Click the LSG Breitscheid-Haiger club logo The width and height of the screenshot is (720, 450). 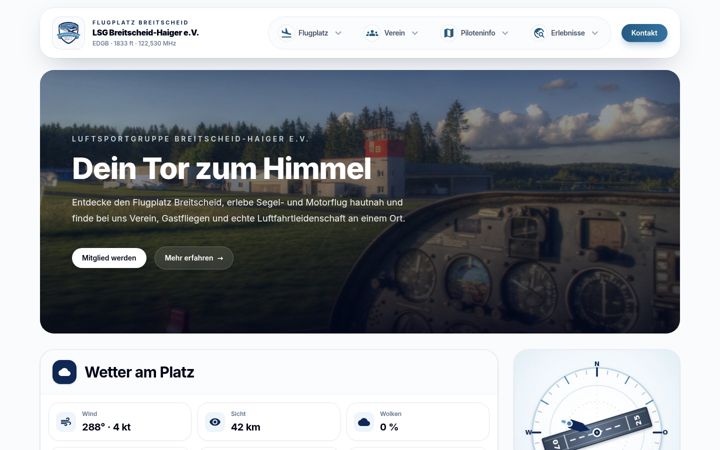point(68,33)
